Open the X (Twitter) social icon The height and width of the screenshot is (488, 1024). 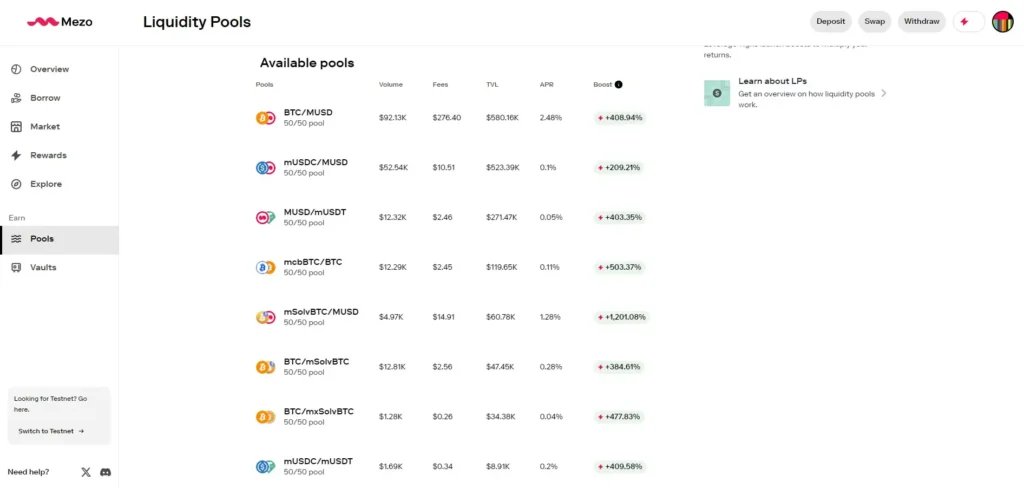[x=86, y=472]
